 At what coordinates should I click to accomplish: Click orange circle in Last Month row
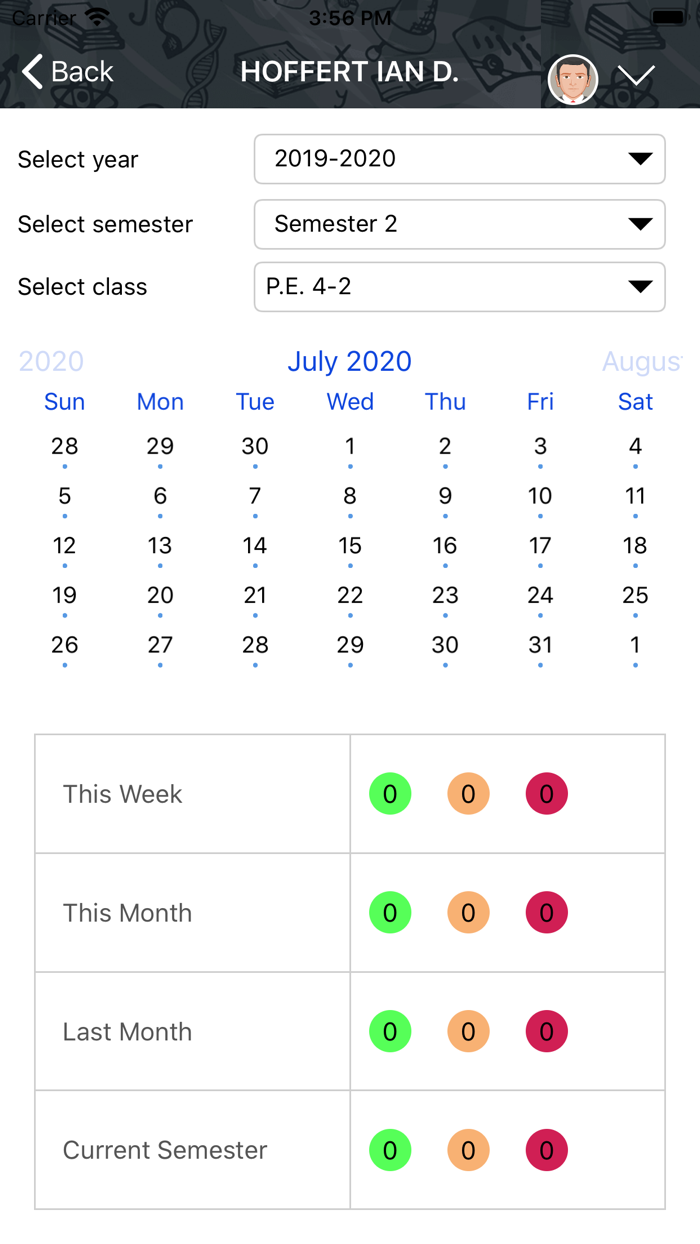click(468, 1031)
